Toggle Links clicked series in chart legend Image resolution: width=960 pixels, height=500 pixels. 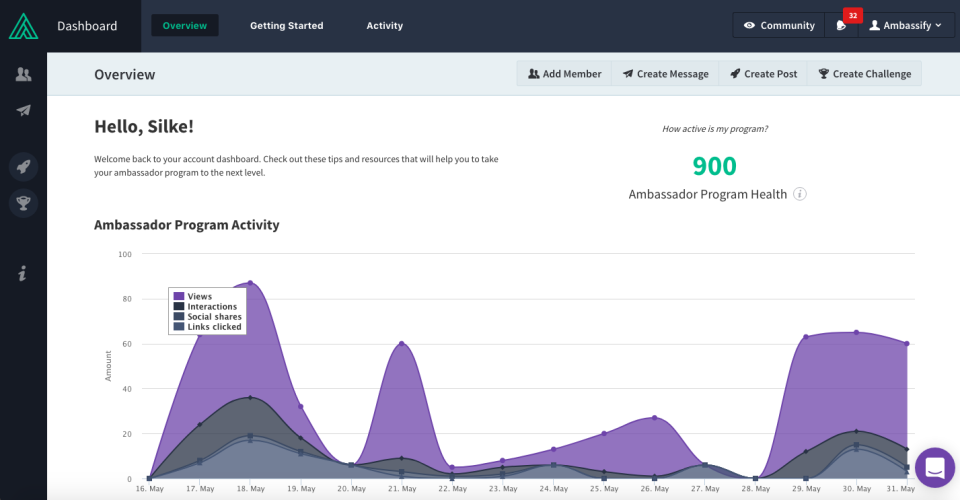[208, 327]
